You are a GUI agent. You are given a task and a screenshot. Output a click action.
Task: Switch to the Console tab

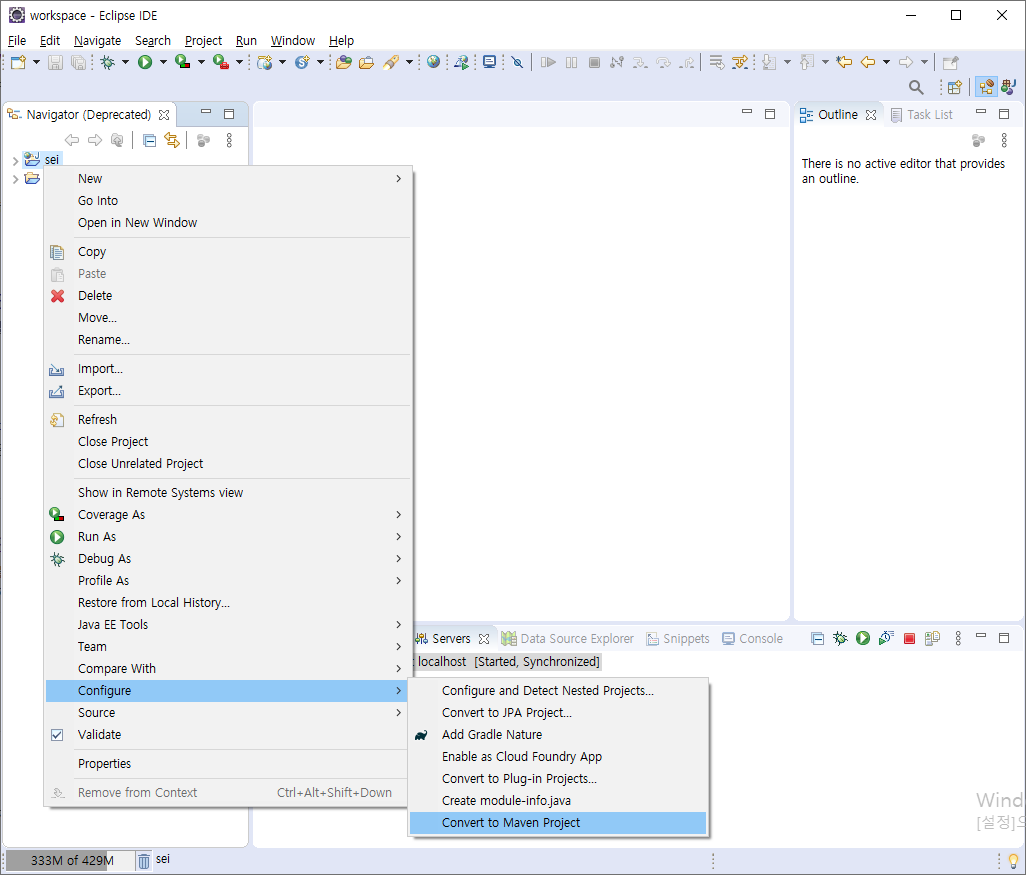[752, 639]
